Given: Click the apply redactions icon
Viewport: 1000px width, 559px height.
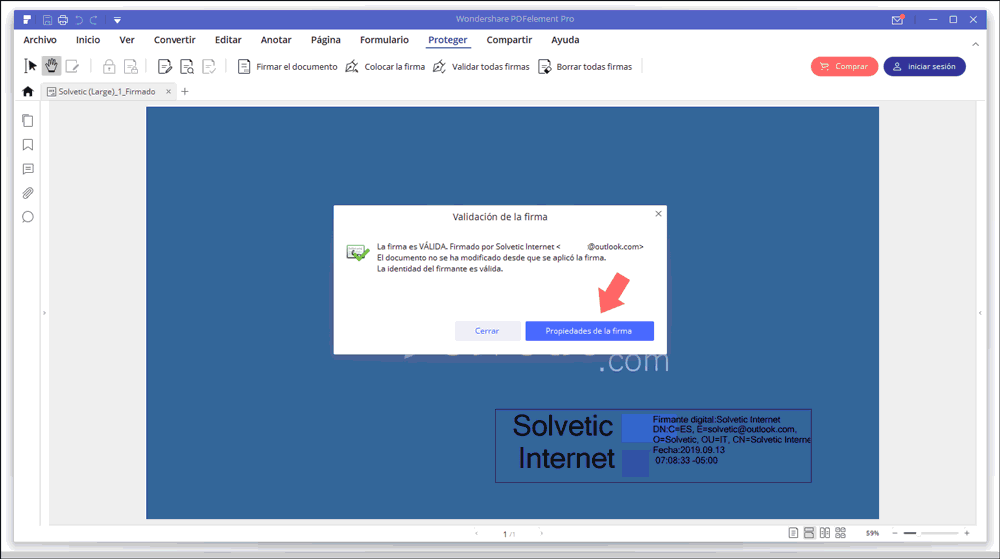Looking at the screenshot, I should 209,66.
